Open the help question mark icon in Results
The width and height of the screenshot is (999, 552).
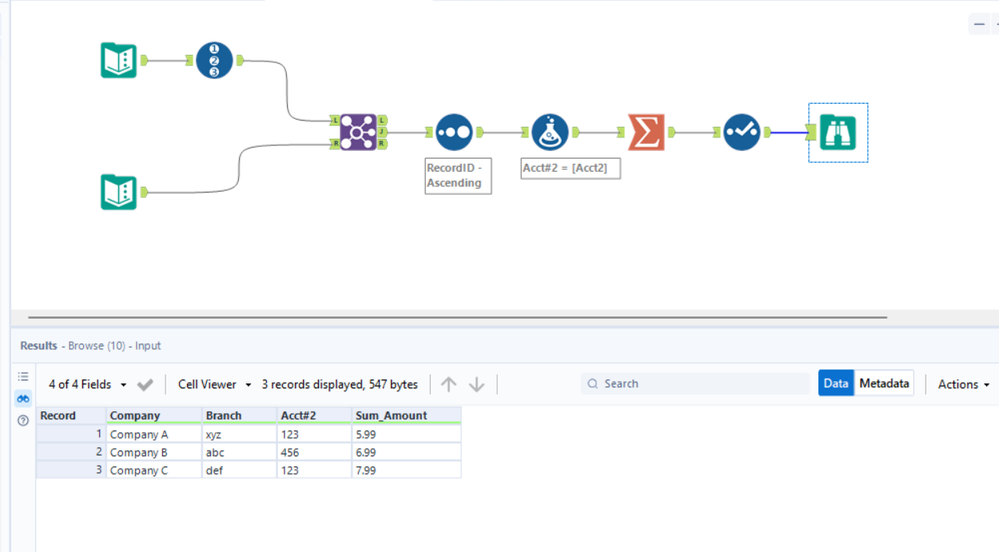(x=23, y=421)
